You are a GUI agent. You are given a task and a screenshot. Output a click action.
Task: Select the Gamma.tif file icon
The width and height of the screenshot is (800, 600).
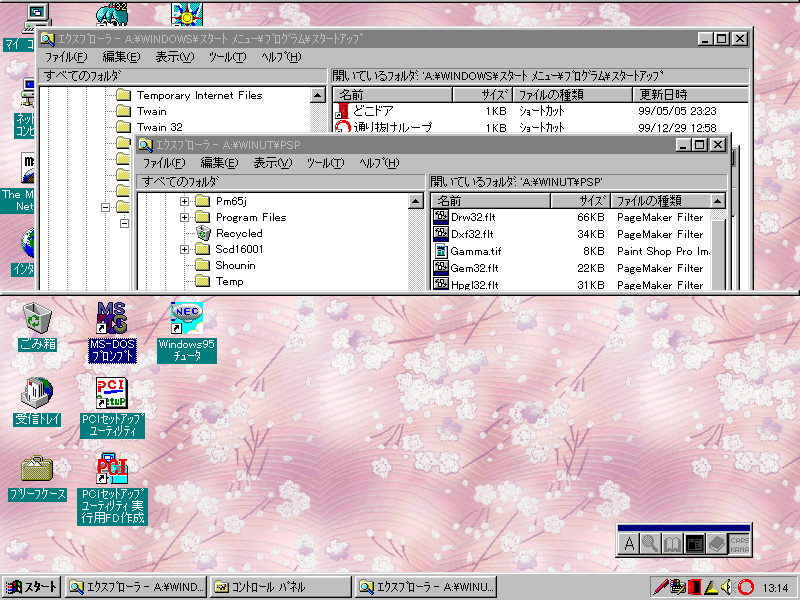click(x=441, y=251)
